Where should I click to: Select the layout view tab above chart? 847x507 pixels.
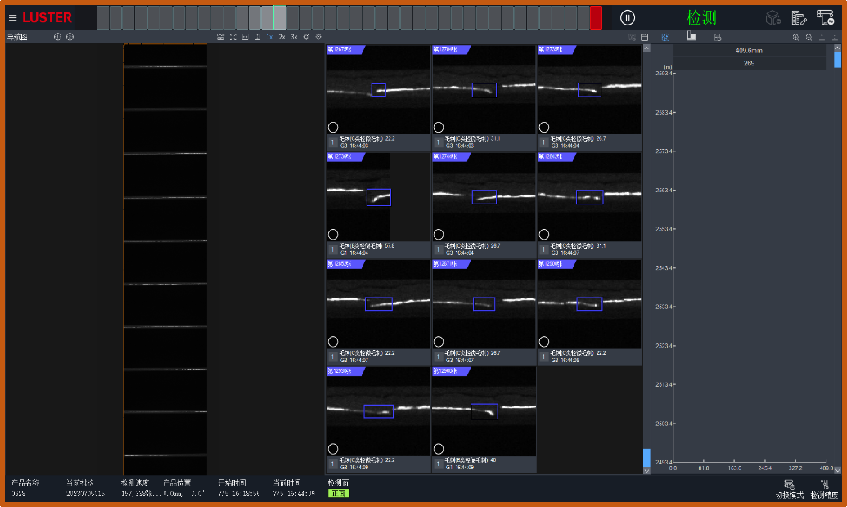[x=691, y=36]
